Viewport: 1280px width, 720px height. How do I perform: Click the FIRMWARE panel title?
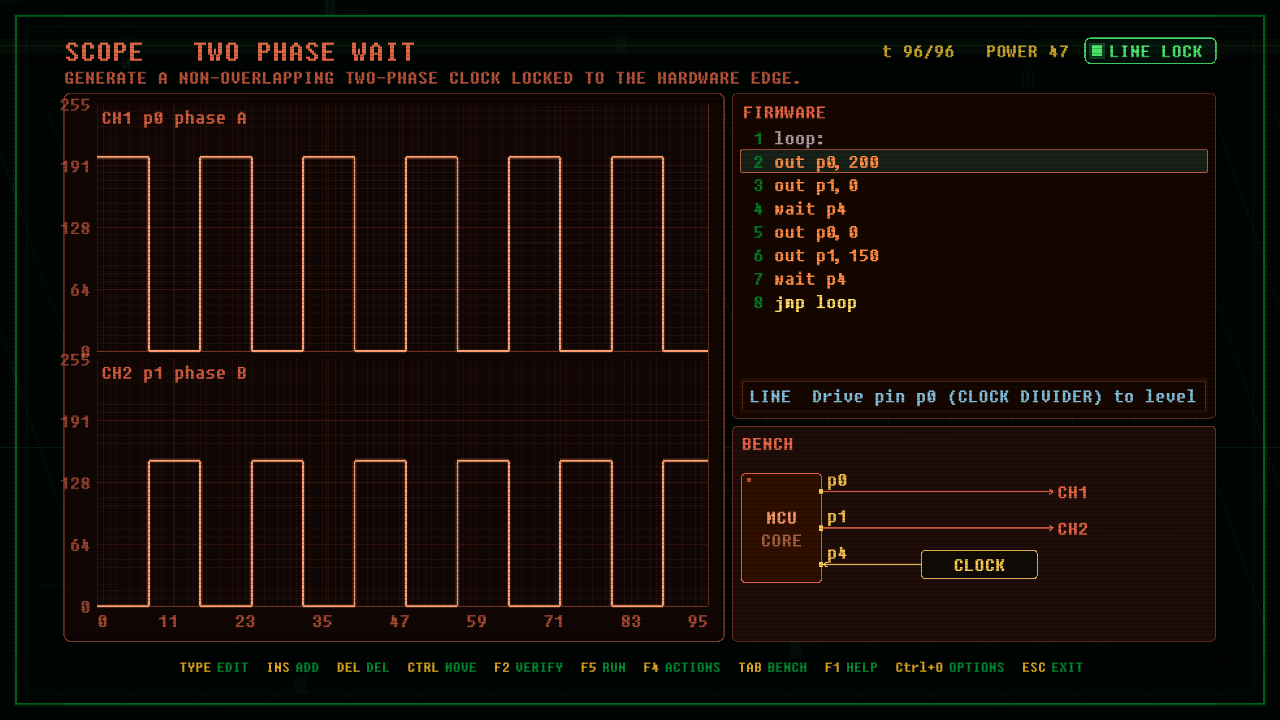coord(784,113)
